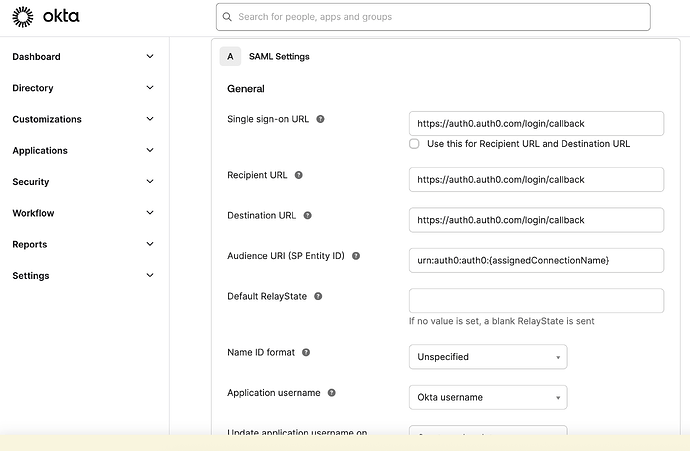The image size is (690, 451).
Task: Select Reports in the sidebar
Action: pos(30,244)
